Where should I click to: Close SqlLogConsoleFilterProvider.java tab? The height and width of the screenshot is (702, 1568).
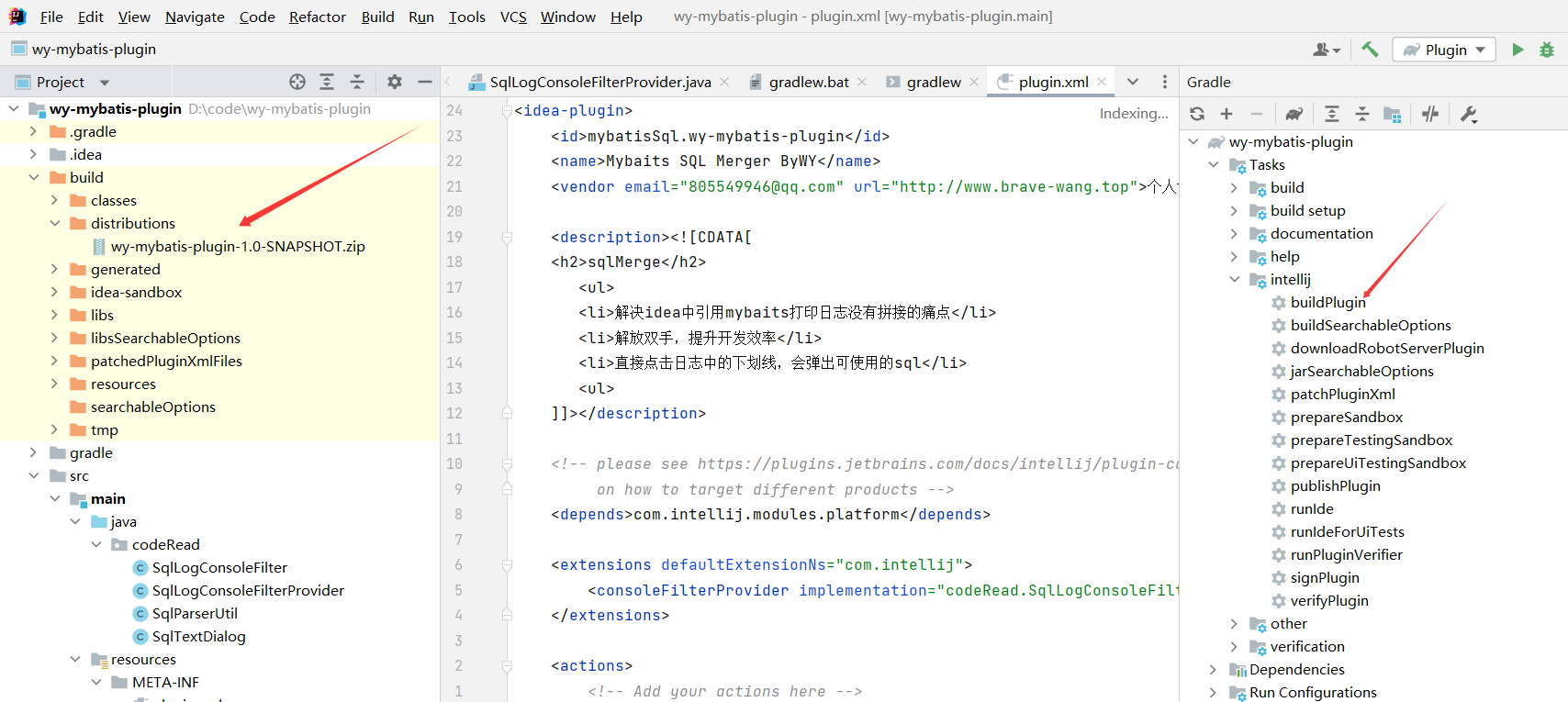pyautogui.click(x=724, y=82)
